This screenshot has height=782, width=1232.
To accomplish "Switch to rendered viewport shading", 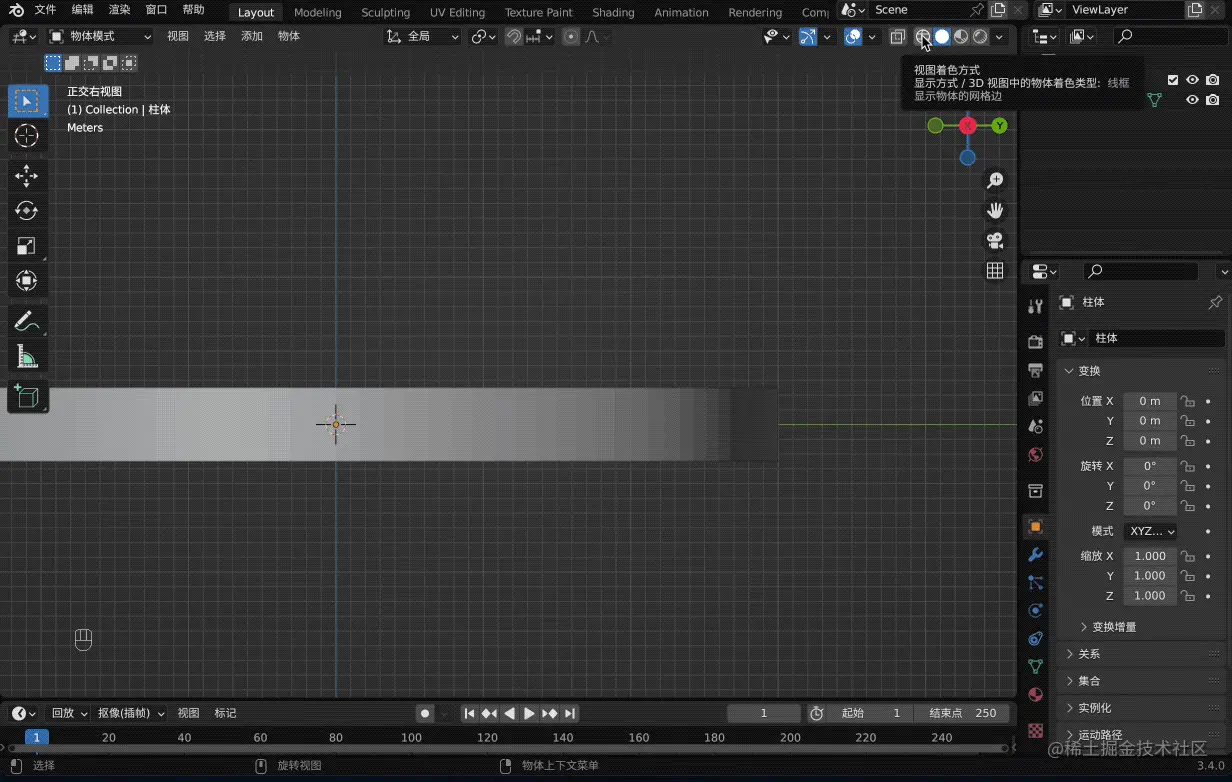I will pyautogui.click(x=980, y=36).
